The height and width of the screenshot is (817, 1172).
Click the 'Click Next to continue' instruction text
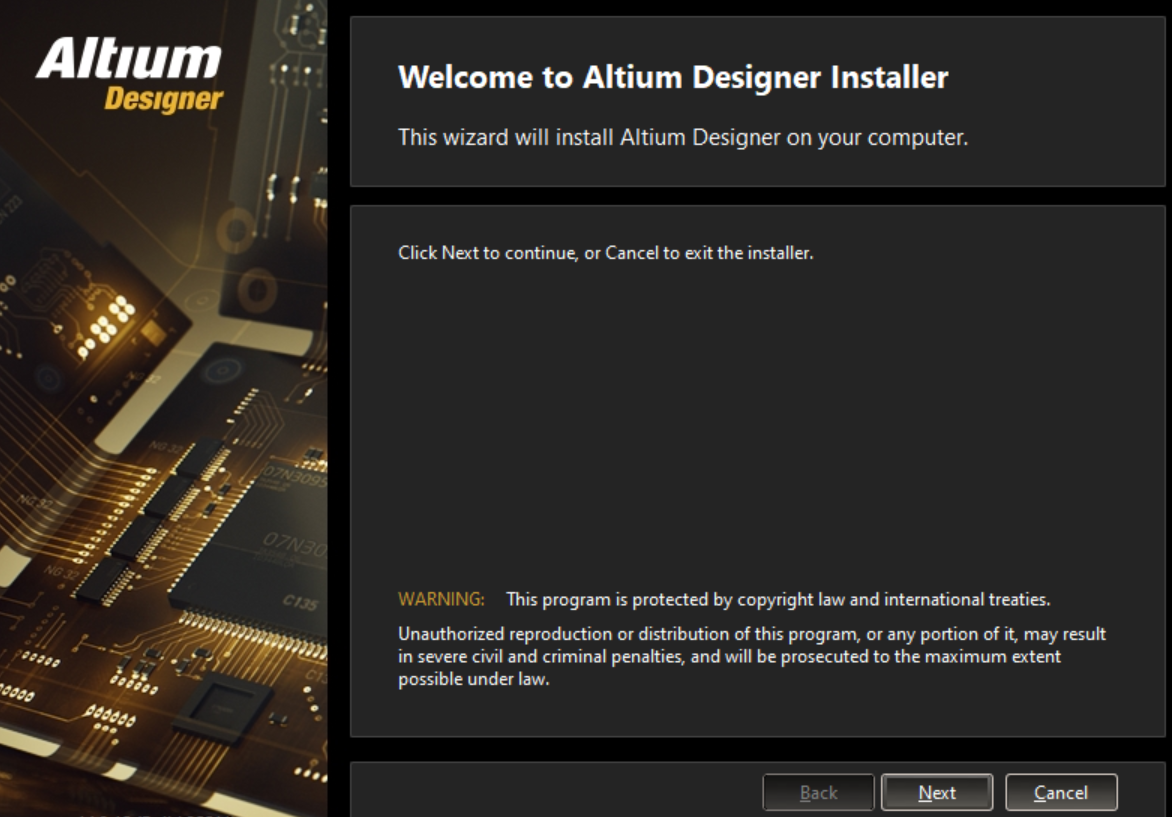(x=605, y=253)
